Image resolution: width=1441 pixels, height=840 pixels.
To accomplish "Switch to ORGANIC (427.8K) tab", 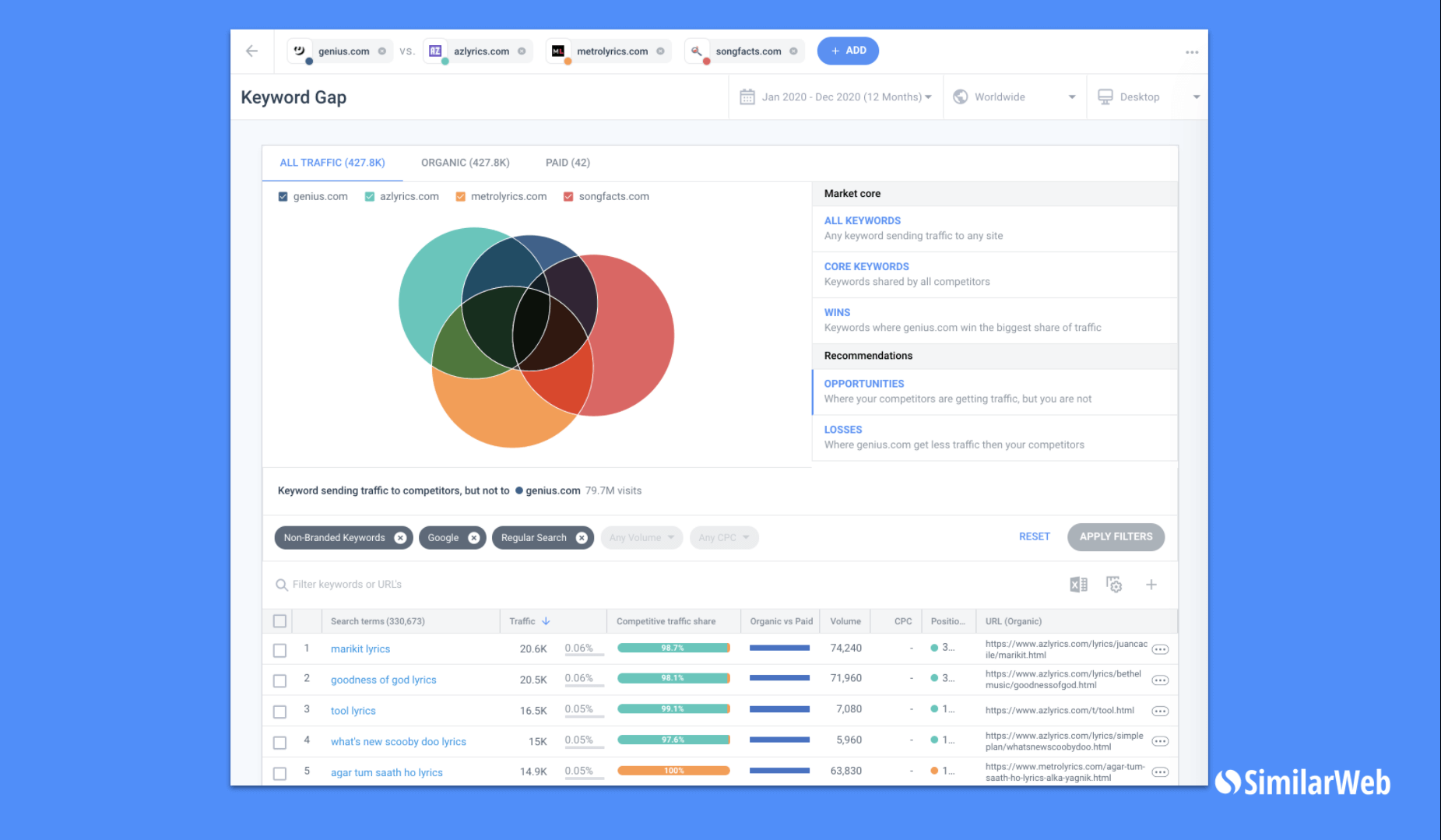I will (466, 163).
